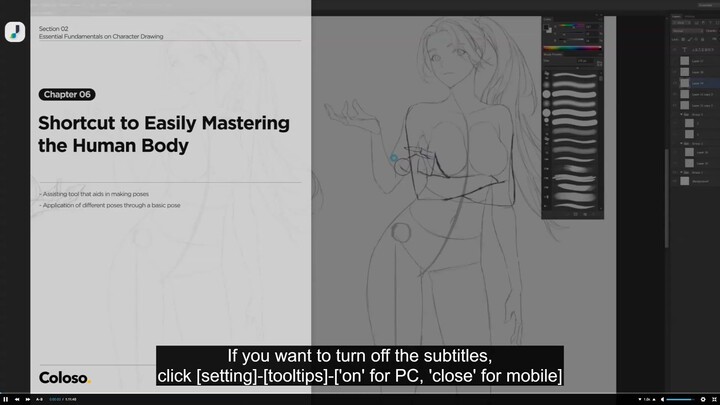Viewport: 720px width, 405px height.
Task: Pause the video playback
Action: 6,399
